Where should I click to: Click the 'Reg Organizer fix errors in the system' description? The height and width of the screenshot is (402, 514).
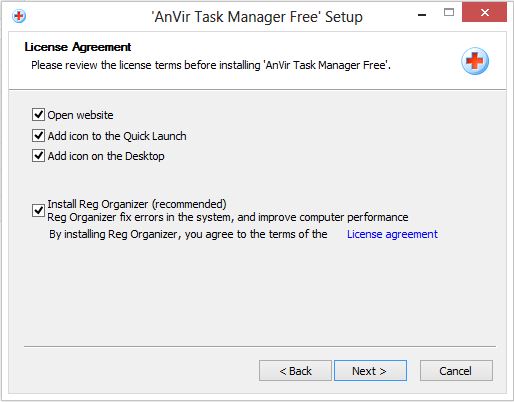(228, 217)
